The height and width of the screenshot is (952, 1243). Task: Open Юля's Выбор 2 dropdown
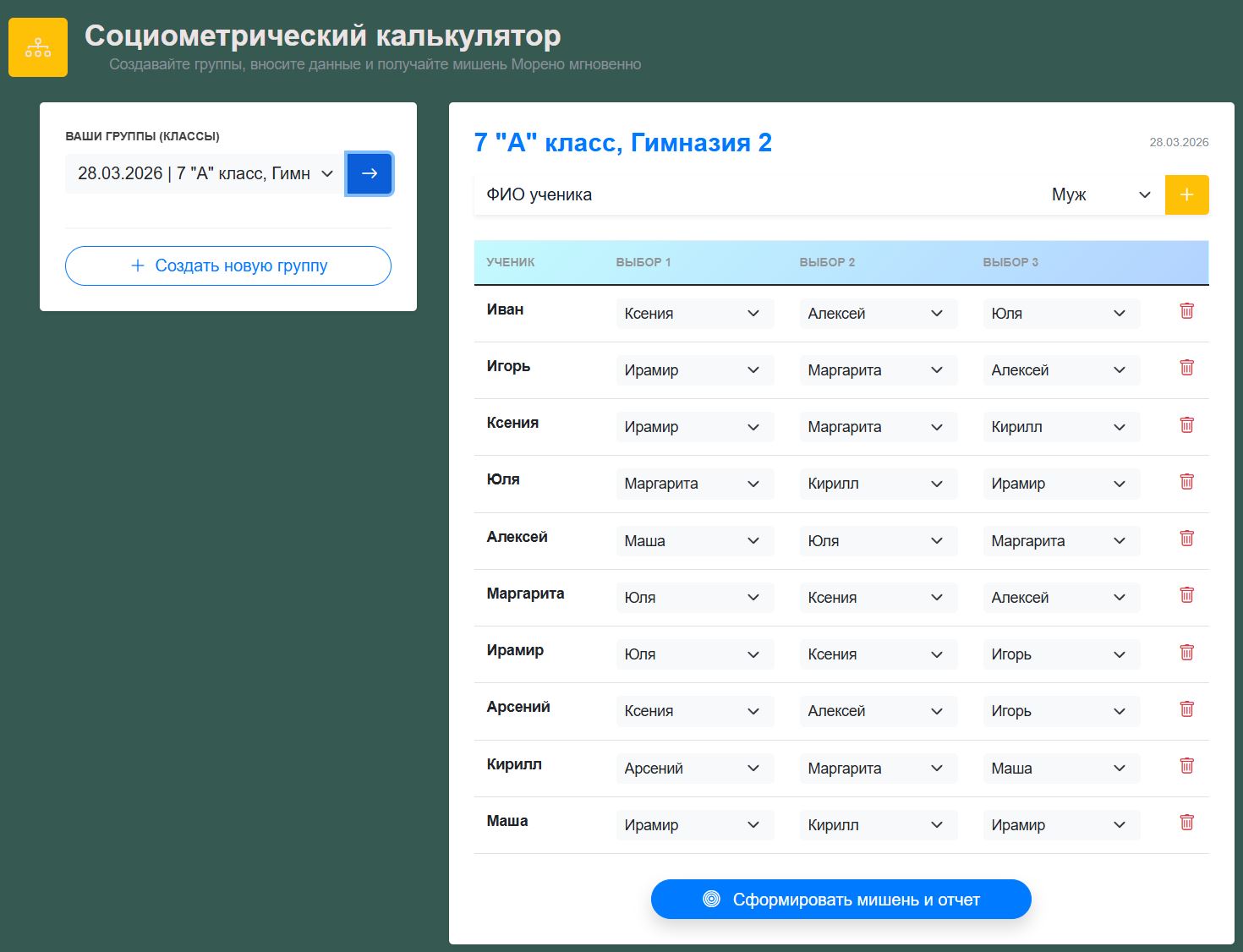point(878,484)
